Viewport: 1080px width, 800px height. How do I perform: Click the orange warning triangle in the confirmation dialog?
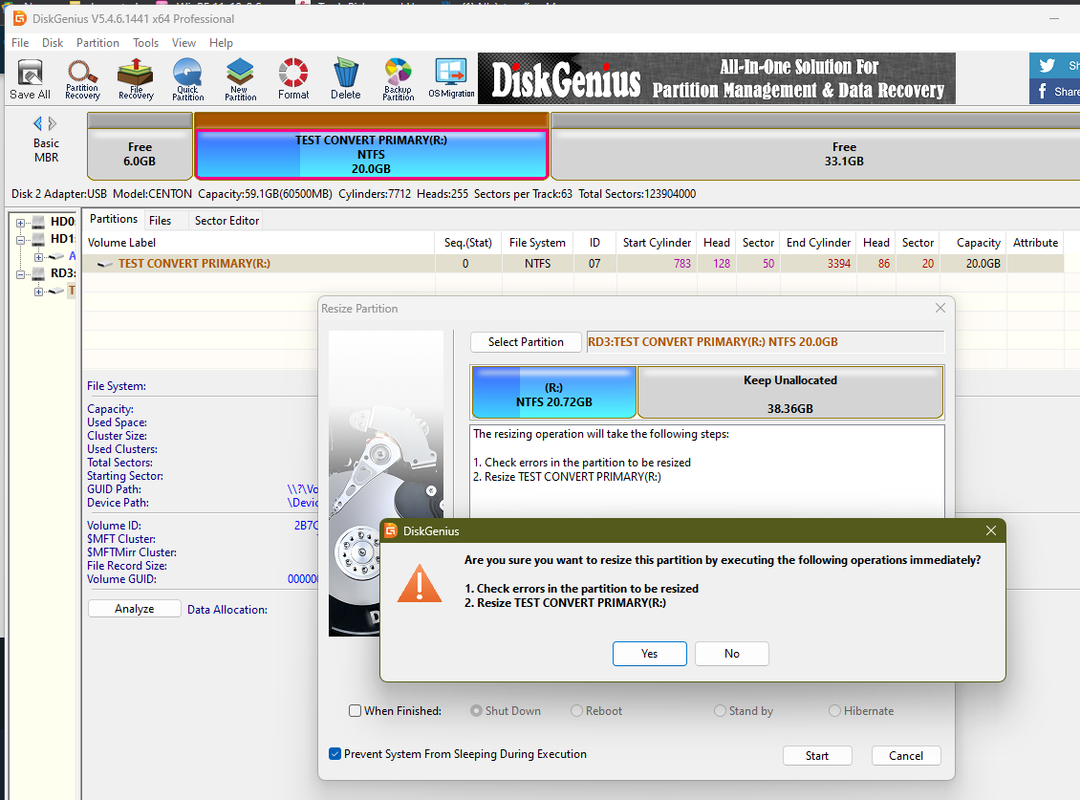click(419, 584)
